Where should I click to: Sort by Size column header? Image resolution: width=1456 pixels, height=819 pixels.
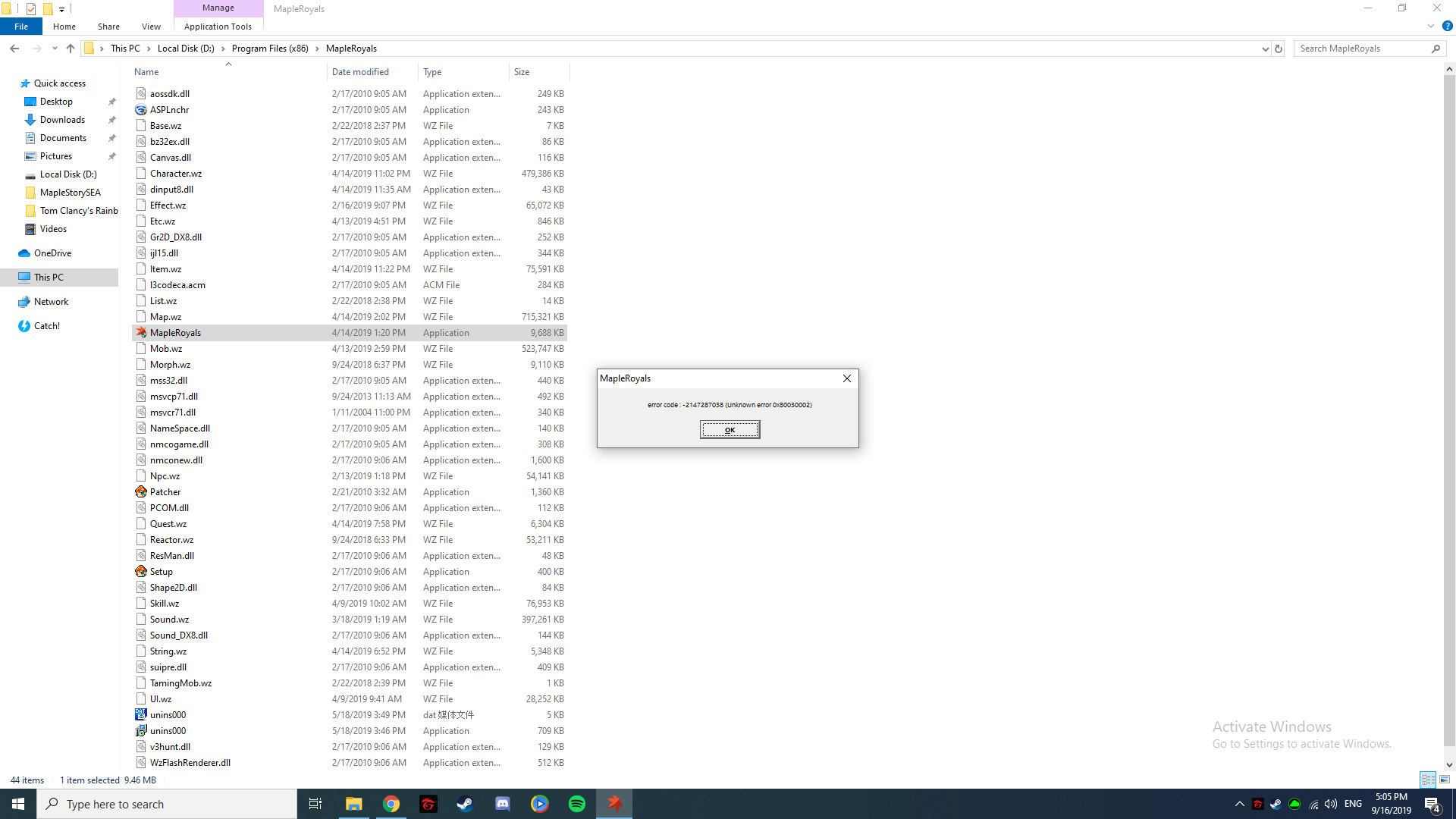(539, 72)
